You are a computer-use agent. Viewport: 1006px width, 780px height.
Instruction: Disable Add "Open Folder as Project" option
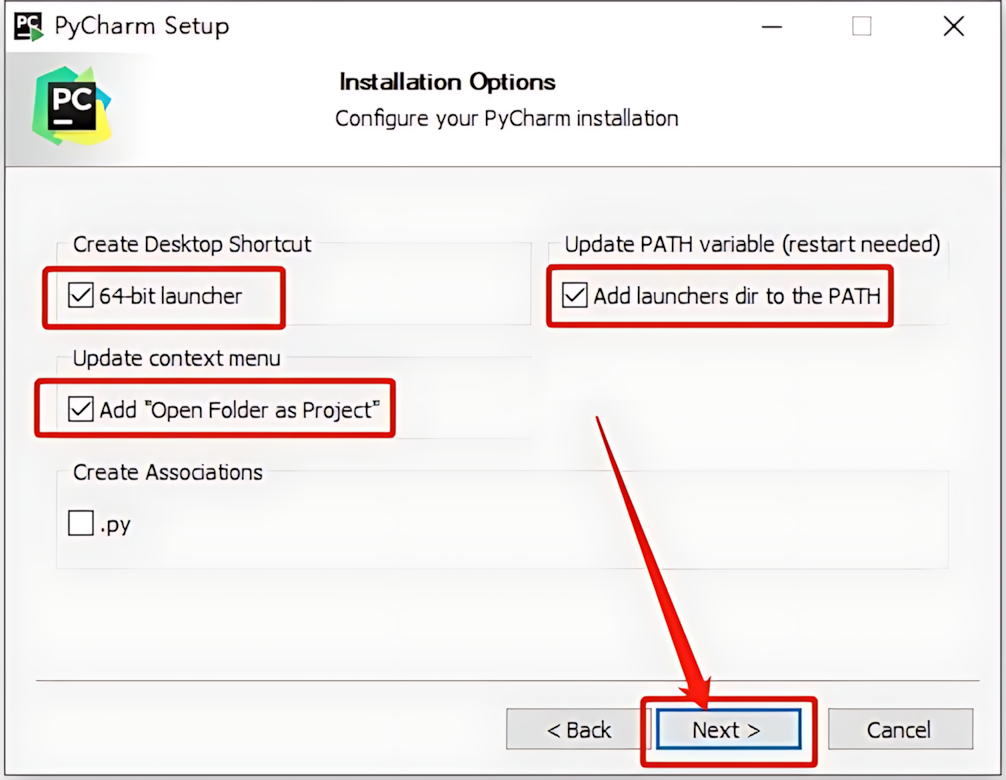click(x=81, y=409)
